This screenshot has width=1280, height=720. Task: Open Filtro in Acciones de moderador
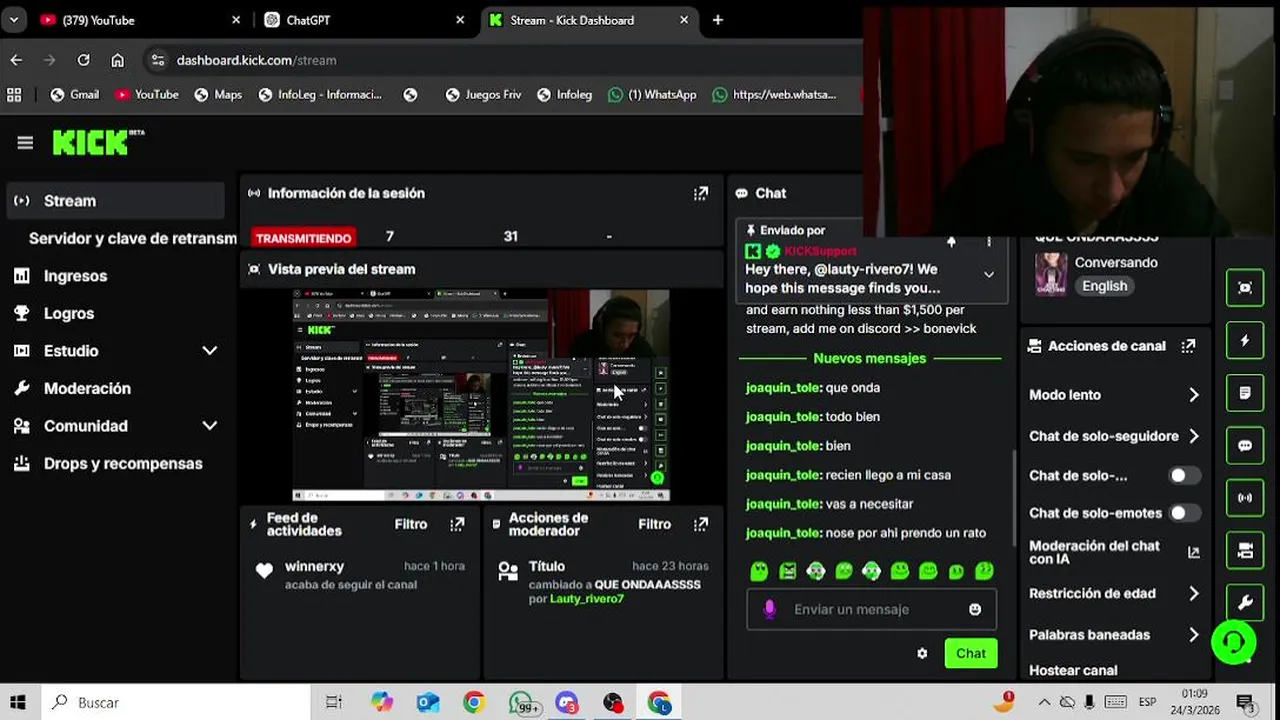655,524
